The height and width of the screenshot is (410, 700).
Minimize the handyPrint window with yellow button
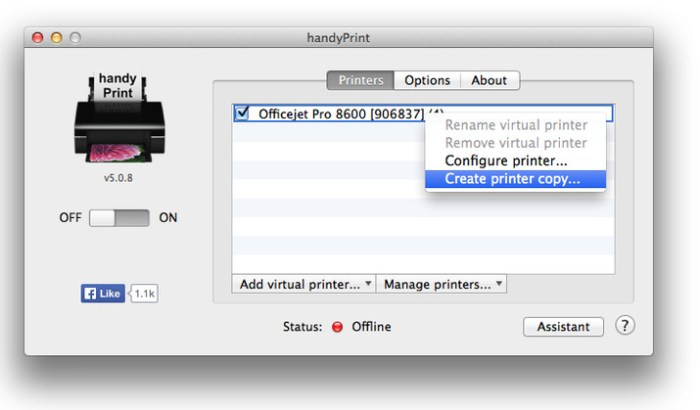click(56, 38)
